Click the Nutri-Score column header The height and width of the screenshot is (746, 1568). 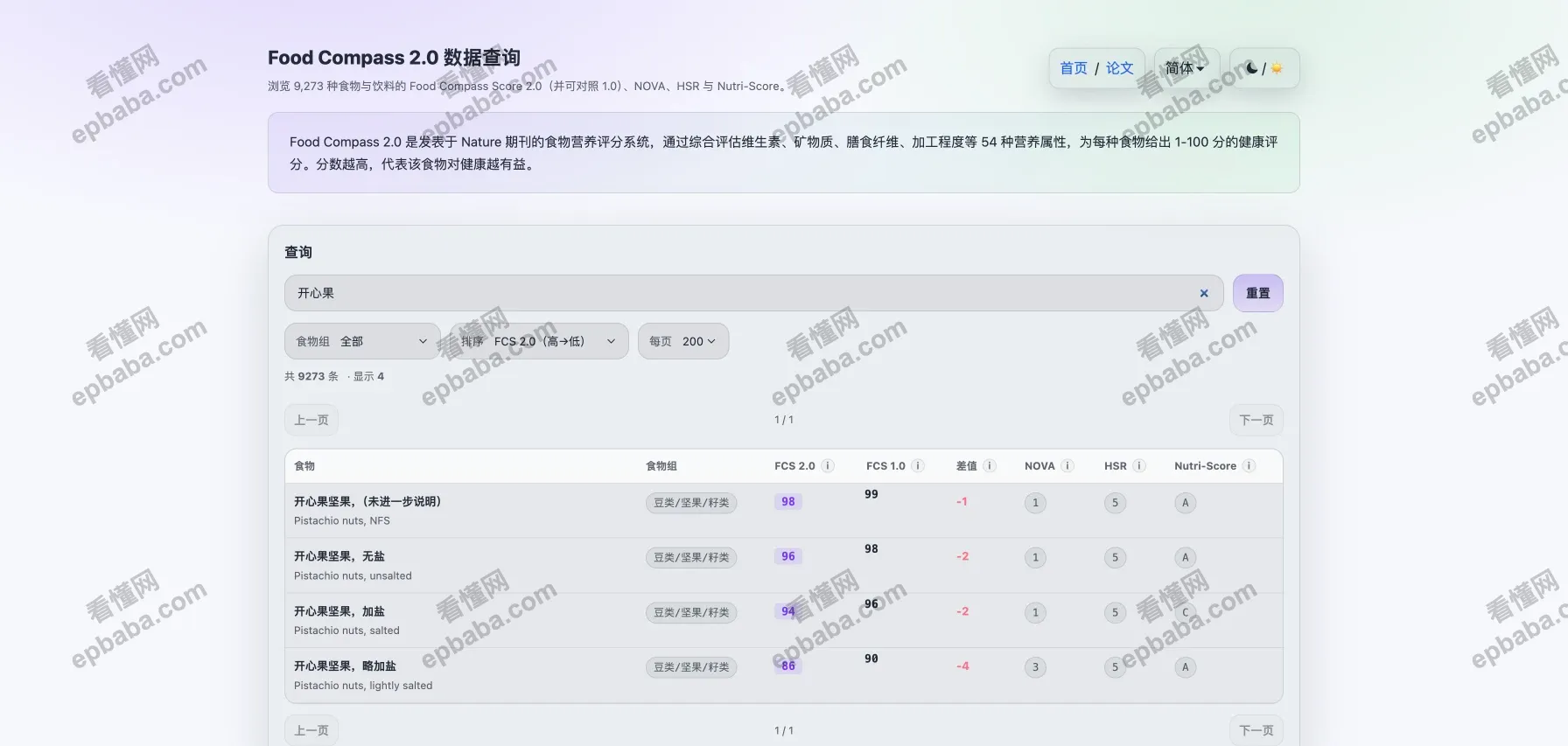pyautogui.click(x=1205, y=466)
